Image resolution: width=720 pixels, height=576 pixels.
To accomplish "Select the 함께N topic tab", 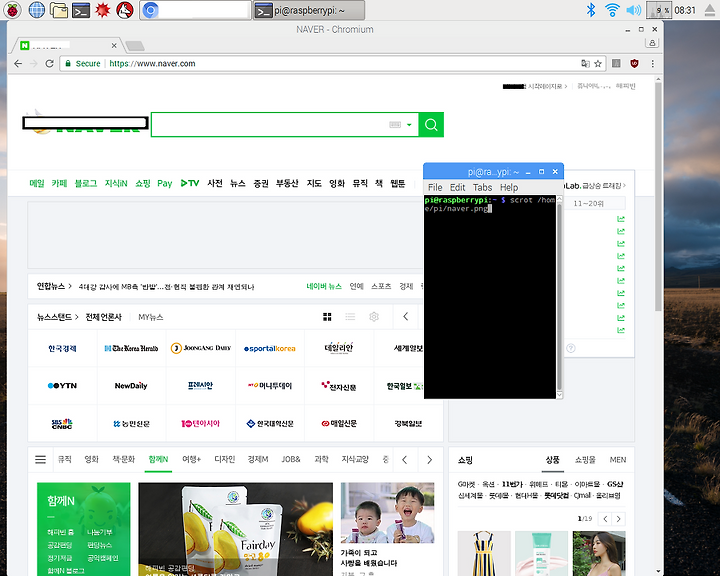I will tap(158, 459).
